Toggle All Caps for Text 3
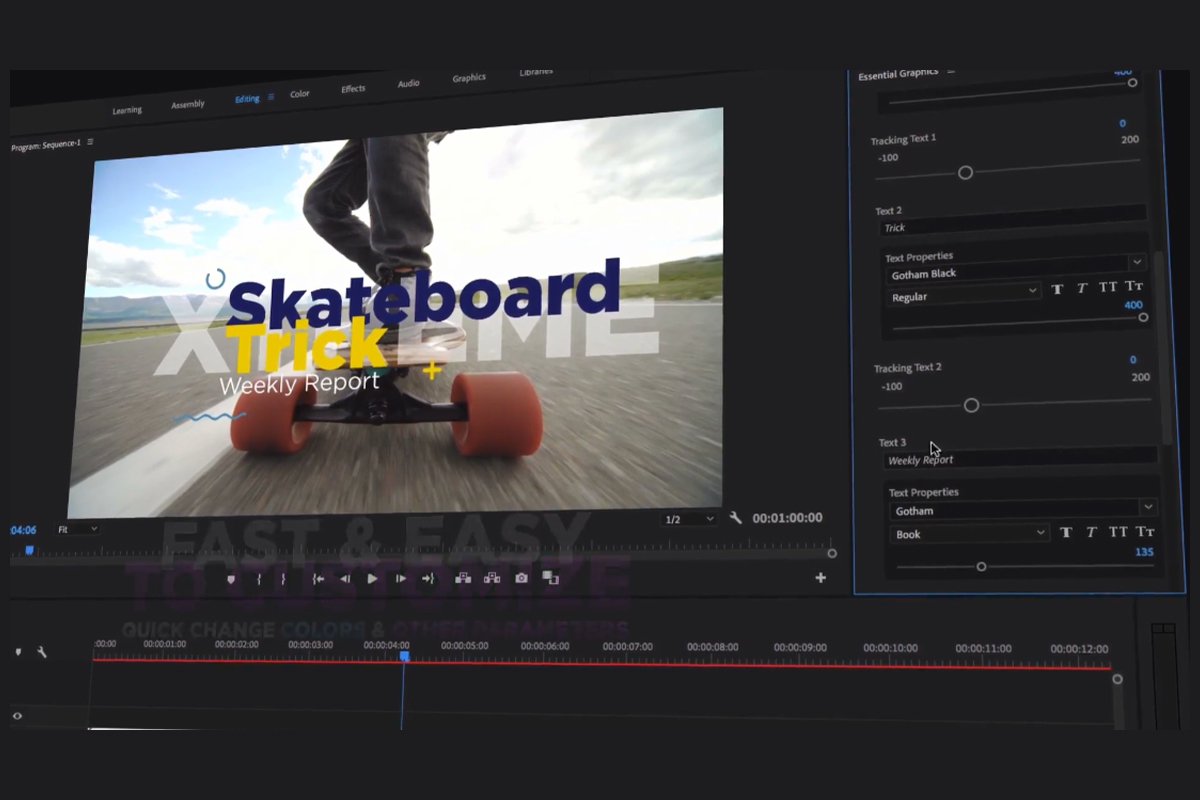 coord(1118,532)
